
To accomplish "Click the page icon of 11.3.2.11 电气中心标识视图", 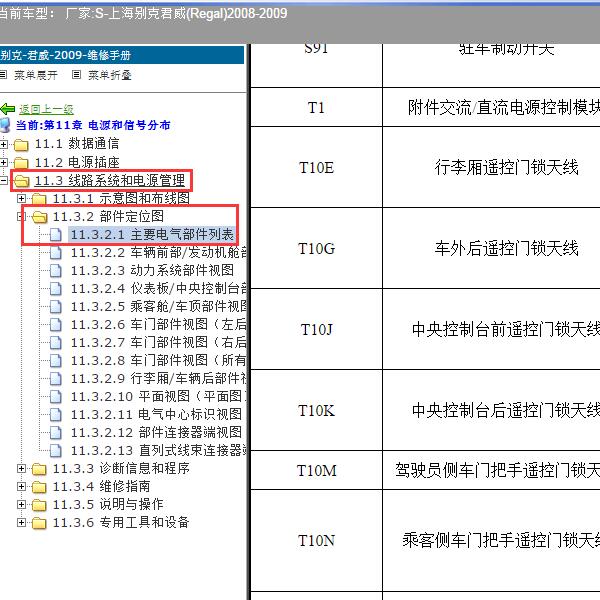I will click(56, 414).
